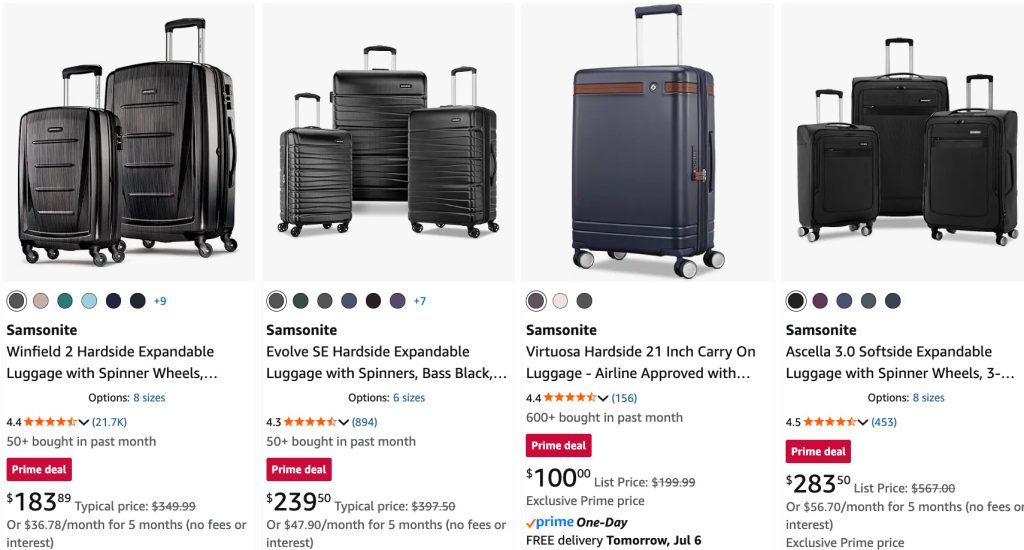Select the dark green Evolve SE swatch
Image resolution: width=1024 pixels, height=550 pixels.
pyautogui.click(x=300, y=301)
